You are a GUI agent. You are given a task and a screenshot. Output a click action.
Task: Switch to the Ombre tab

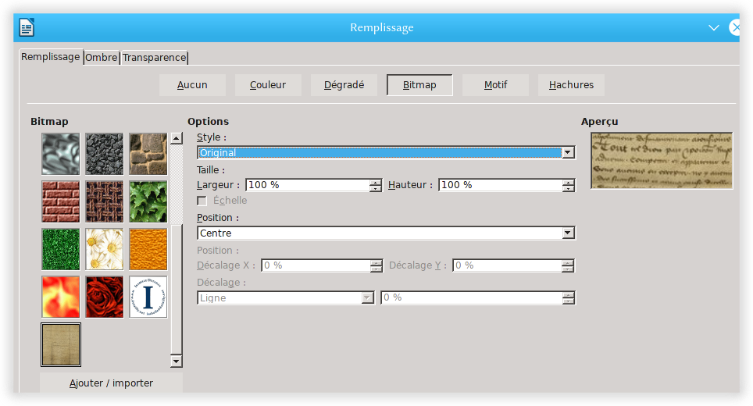[x=101, y=58]
